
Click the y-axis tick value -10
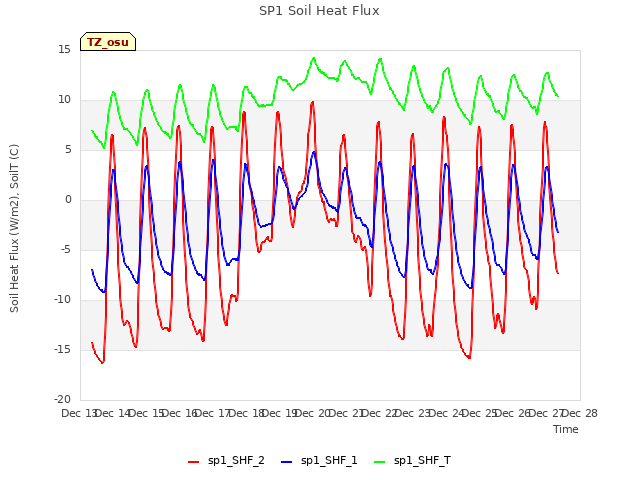click(63, 300)
